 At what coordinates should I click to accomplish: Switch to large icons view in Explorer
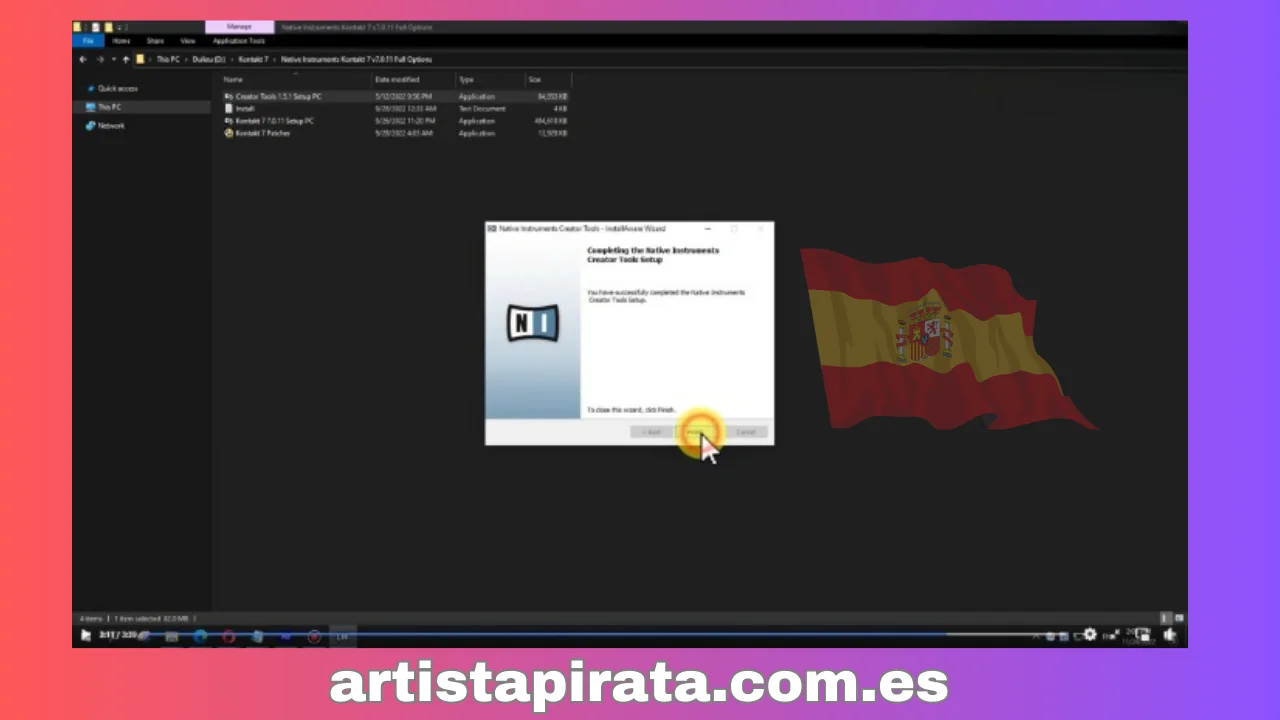tap(1179, 618)
